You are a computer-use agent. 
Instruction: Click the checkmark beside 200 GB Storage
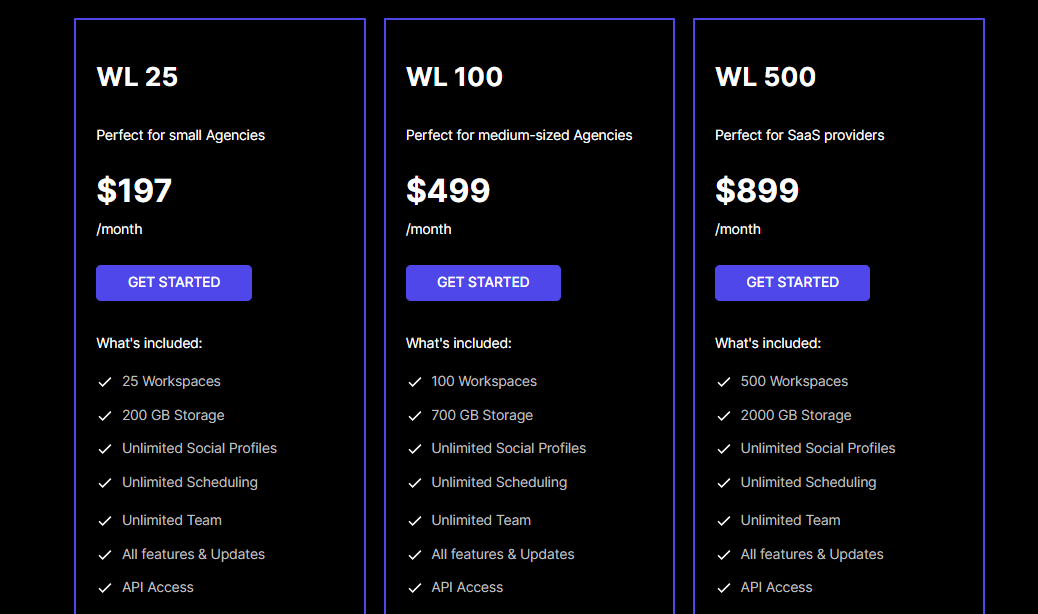point(104,416)
